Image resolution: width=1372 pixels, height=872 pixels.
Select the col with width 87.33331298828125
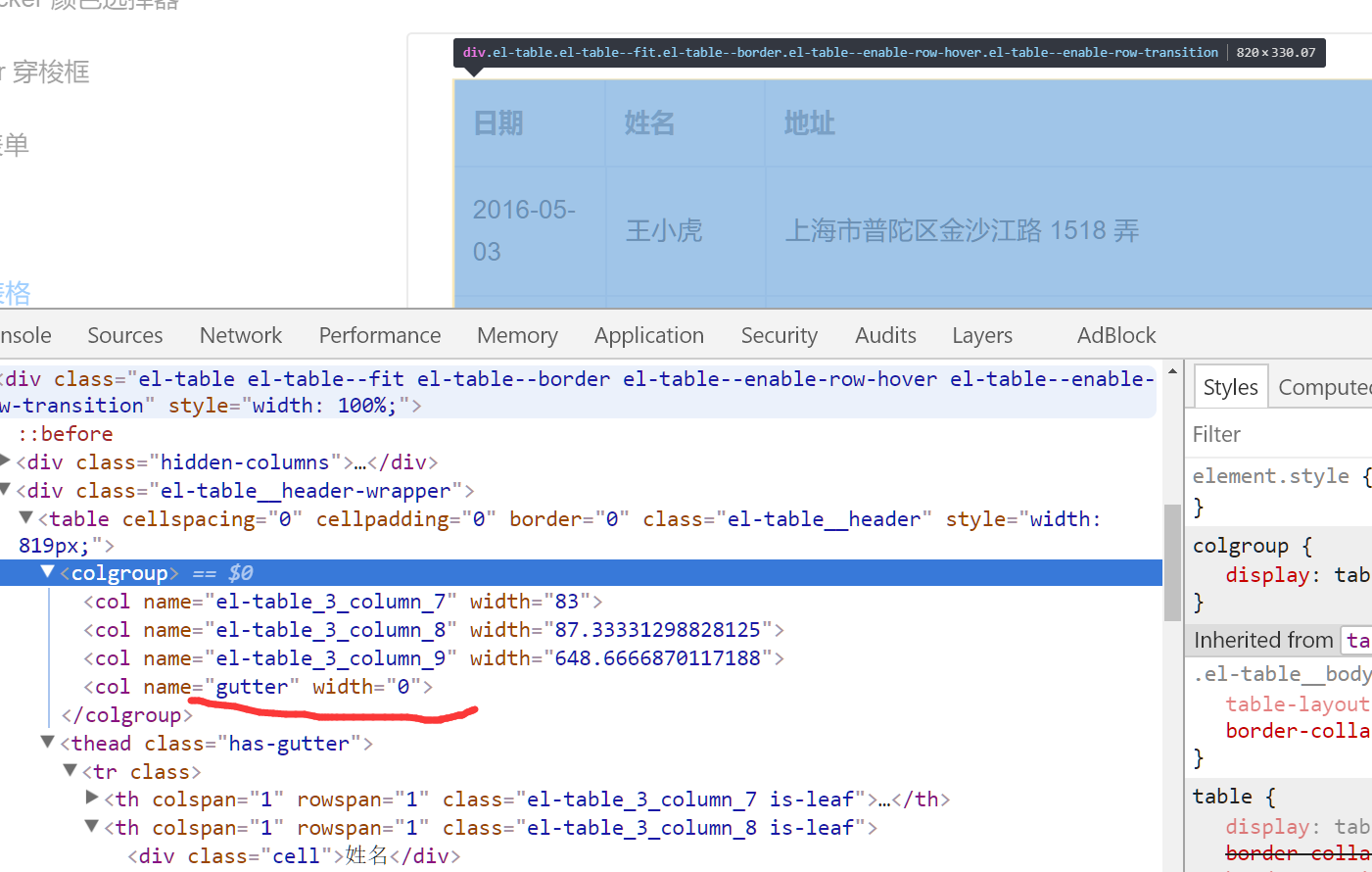coord(433,630)
